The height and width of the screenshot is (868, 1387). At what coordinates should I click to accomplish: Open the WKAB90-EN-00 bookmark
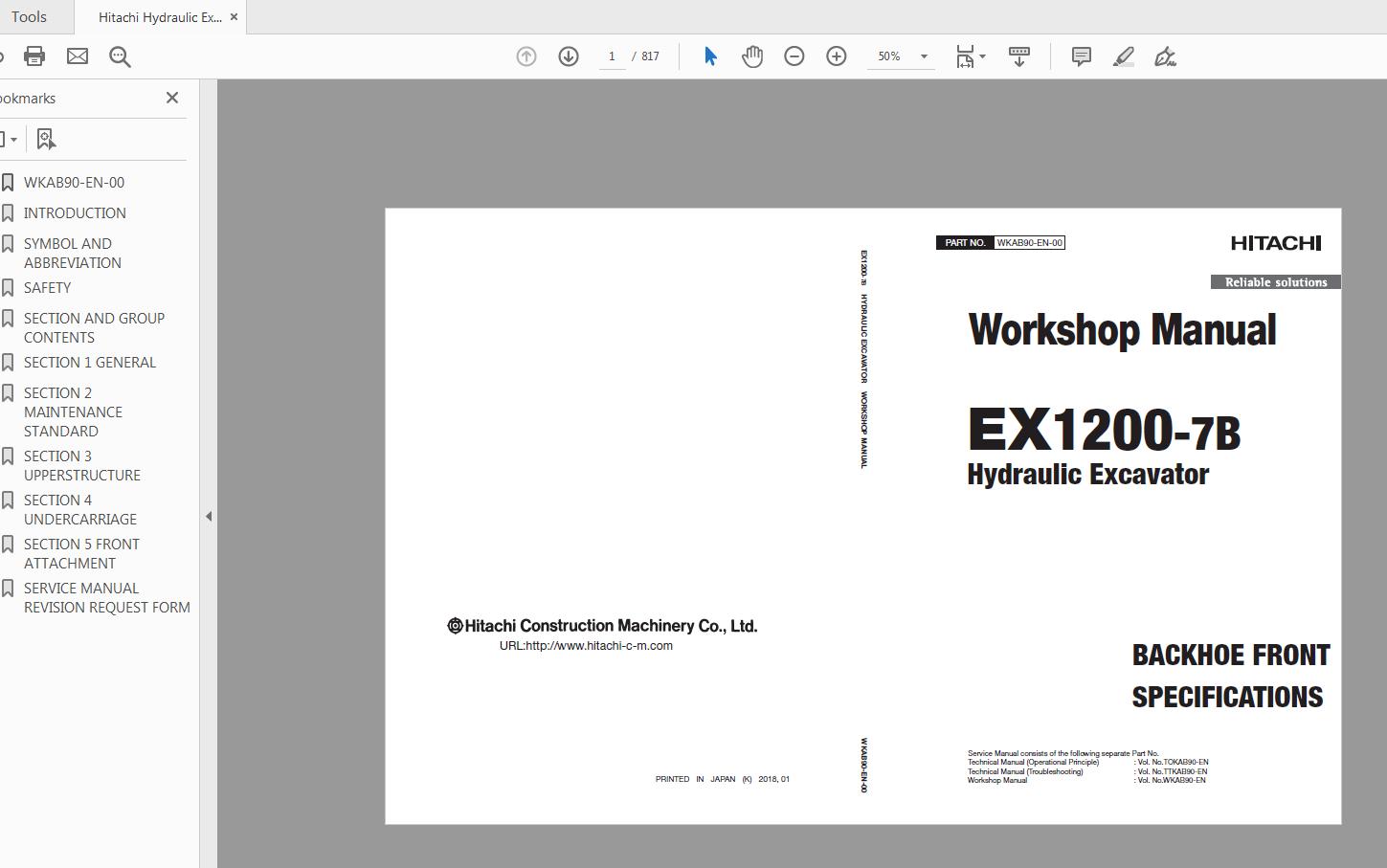(74, 182)
